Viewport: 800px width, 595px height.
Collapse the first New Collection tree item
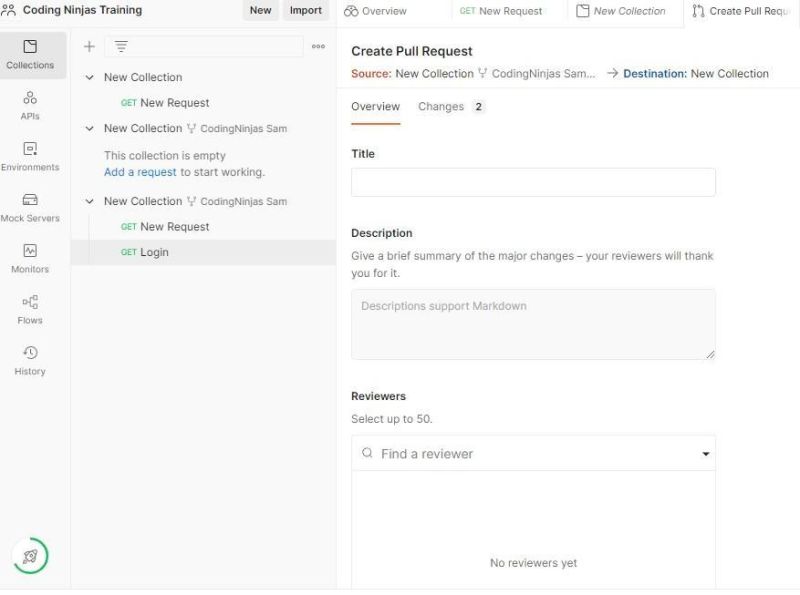(95, 77)
